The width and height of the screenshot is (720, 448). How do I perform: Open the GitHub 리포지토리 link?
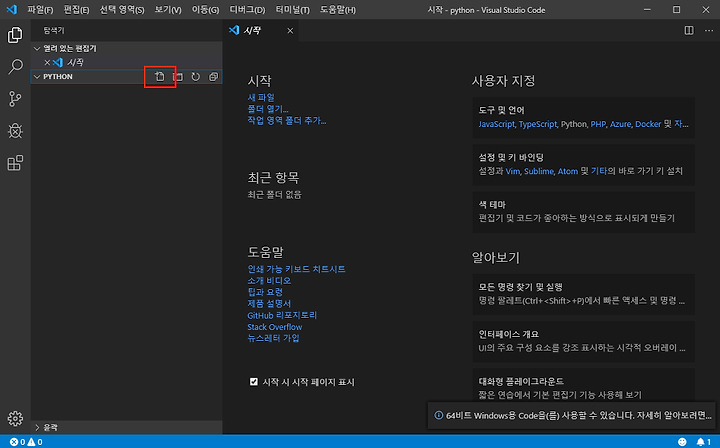coord(282,315)
